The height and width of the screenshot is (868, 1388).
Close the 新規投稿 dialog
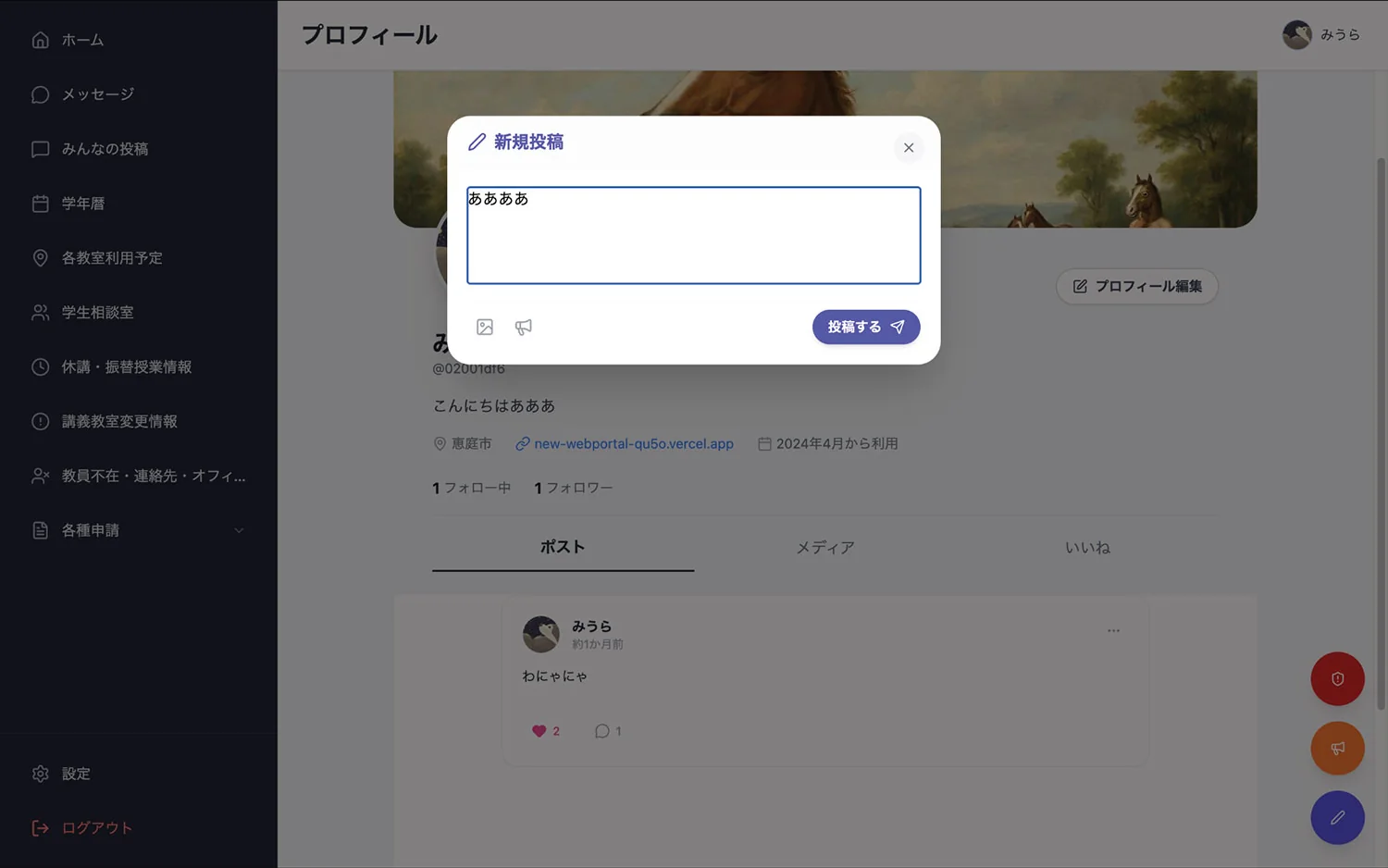909,148
